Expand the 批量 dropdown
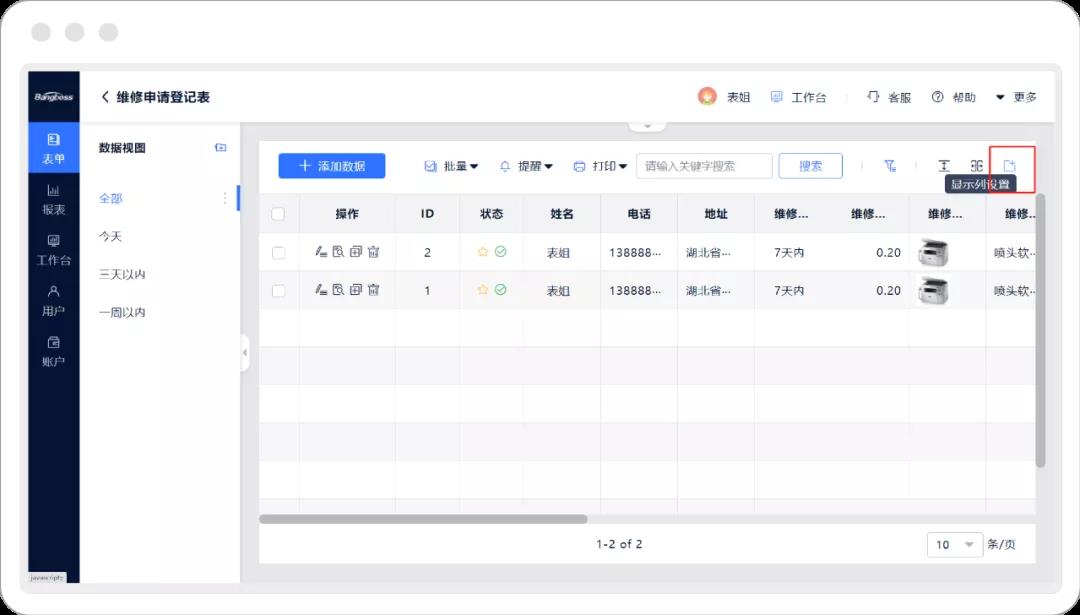Viewport: 1080px width, 615px height. point(452,166)
